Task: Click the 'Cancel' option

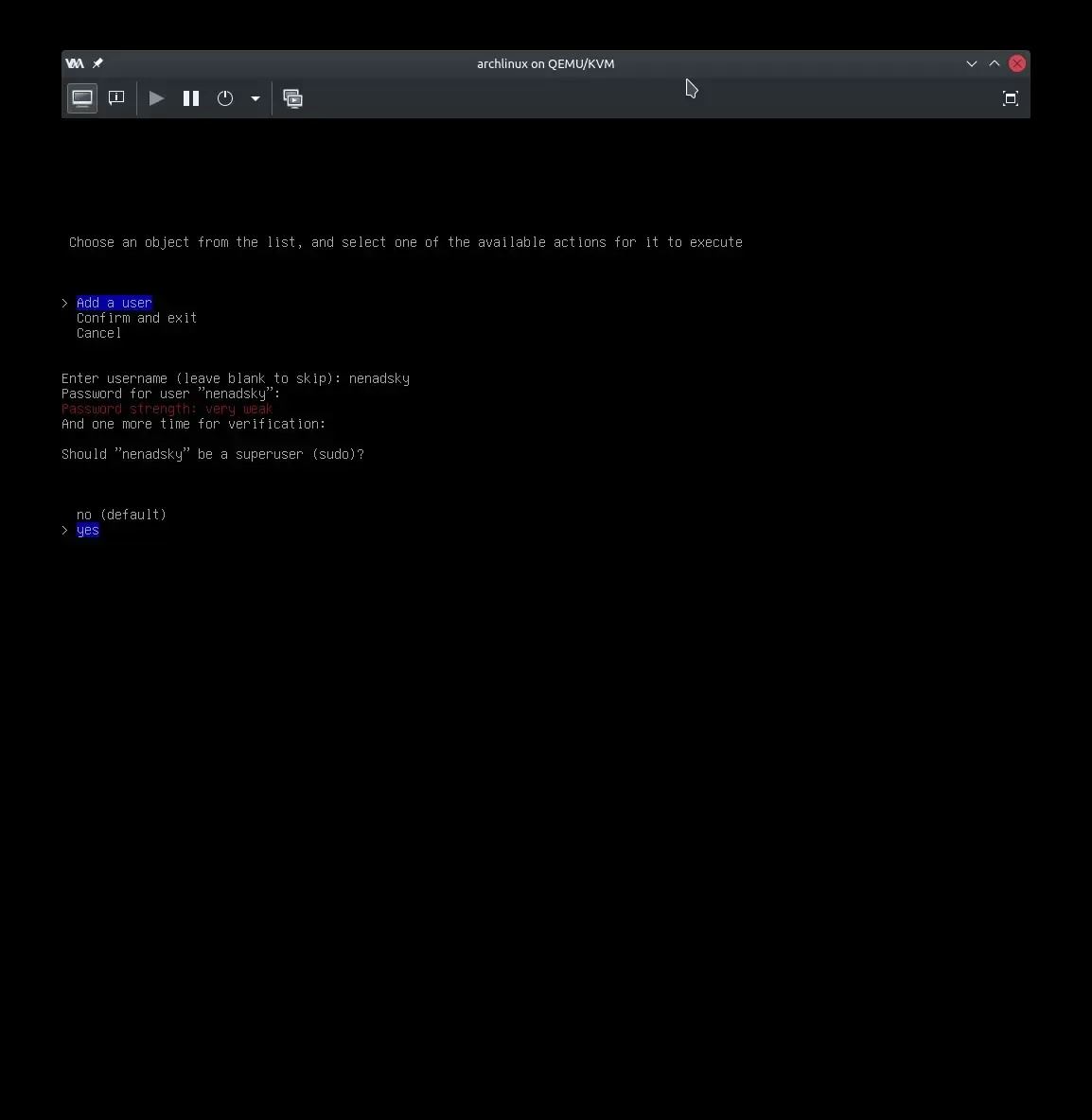Action: point(98,333)
